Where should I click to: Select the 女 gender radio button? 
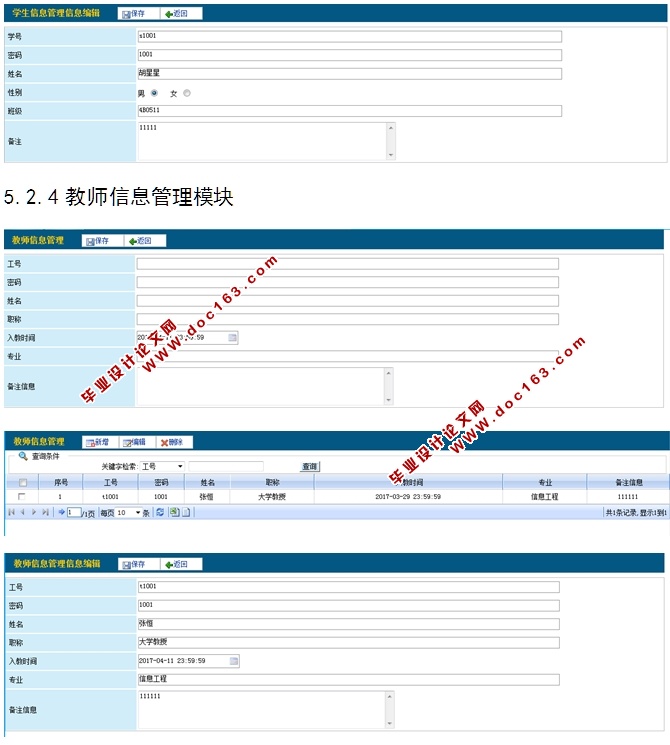[187, 93]
